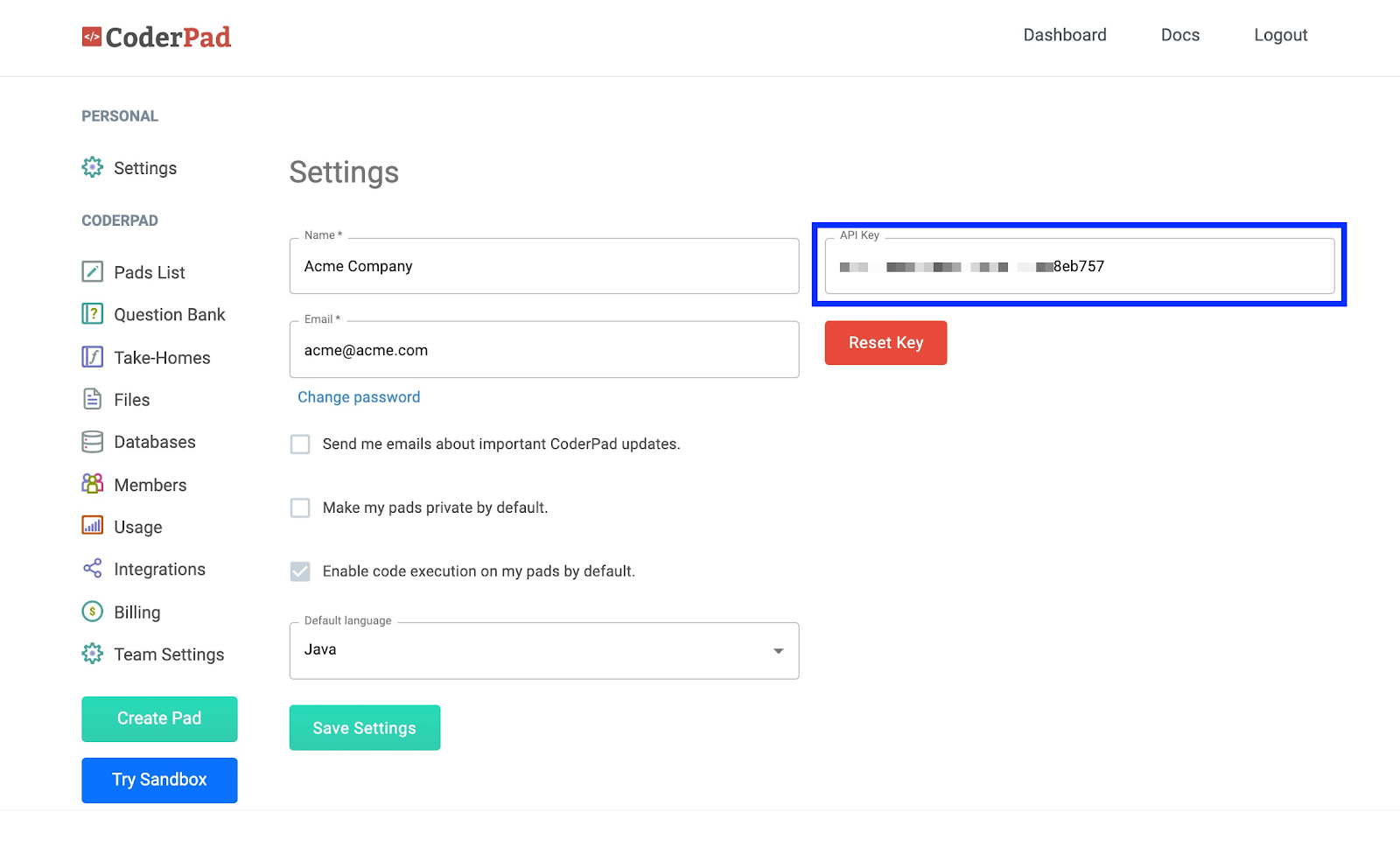Go to Pads List
Viewport: 1400px width, 861px height.
click(x=150, y=272)
